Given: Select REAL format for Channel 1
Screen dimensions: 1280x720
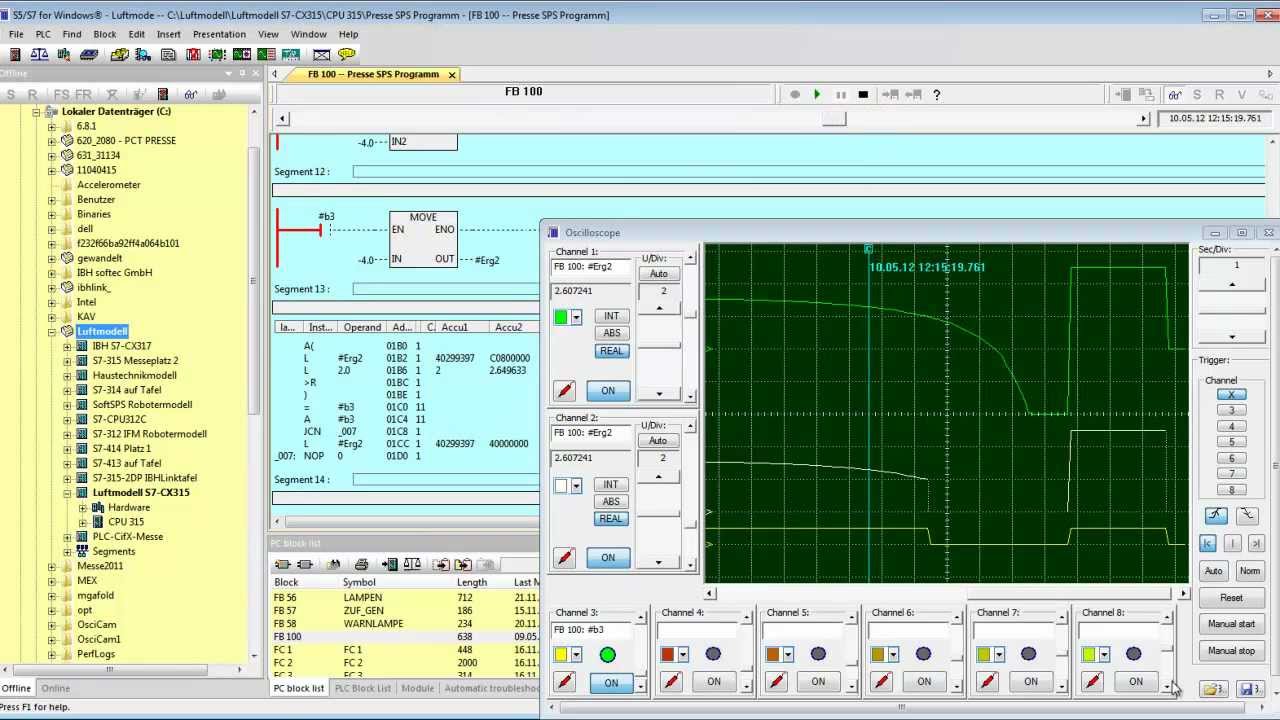Looking at the screenshot, I should pos(611,351).
